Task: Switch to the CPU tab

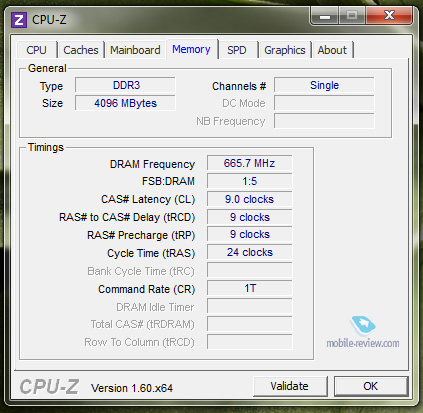Action: [36, 50]
